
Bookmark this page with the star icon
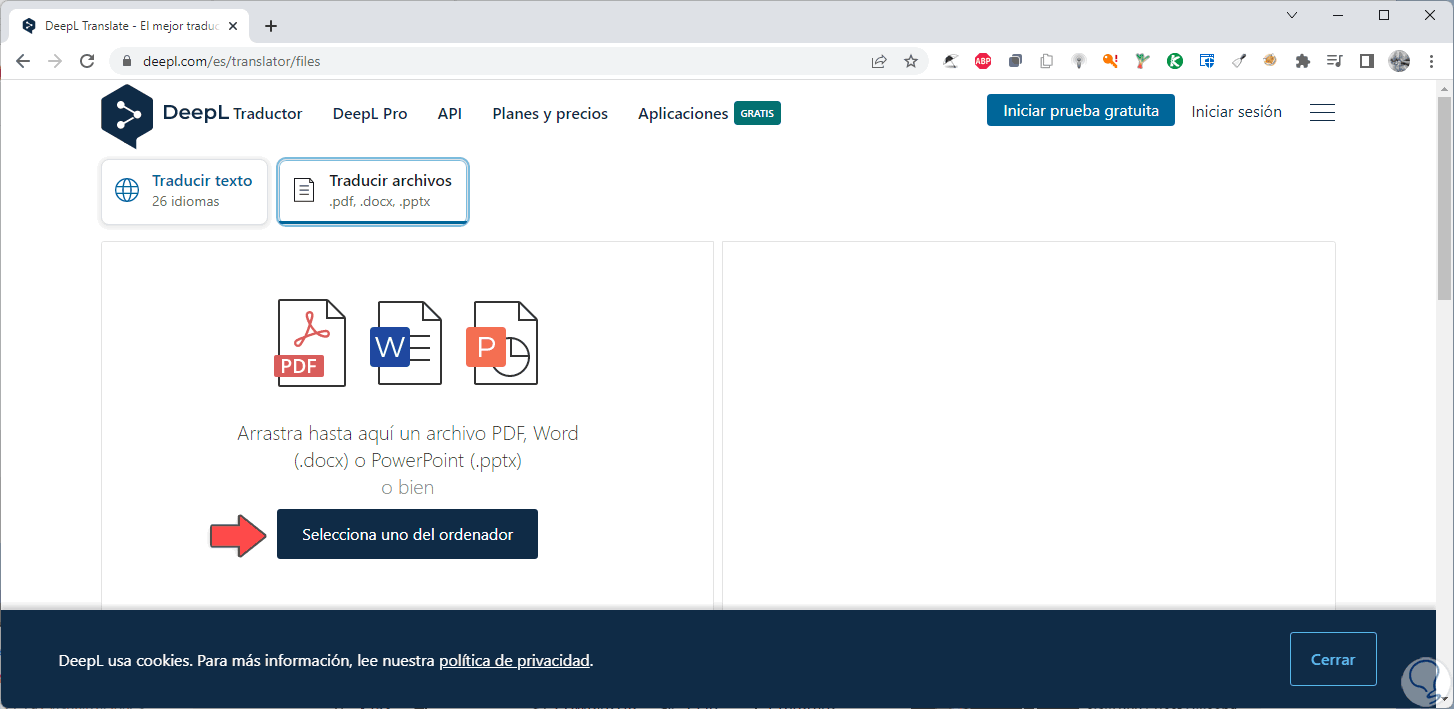tap(911, 61)
